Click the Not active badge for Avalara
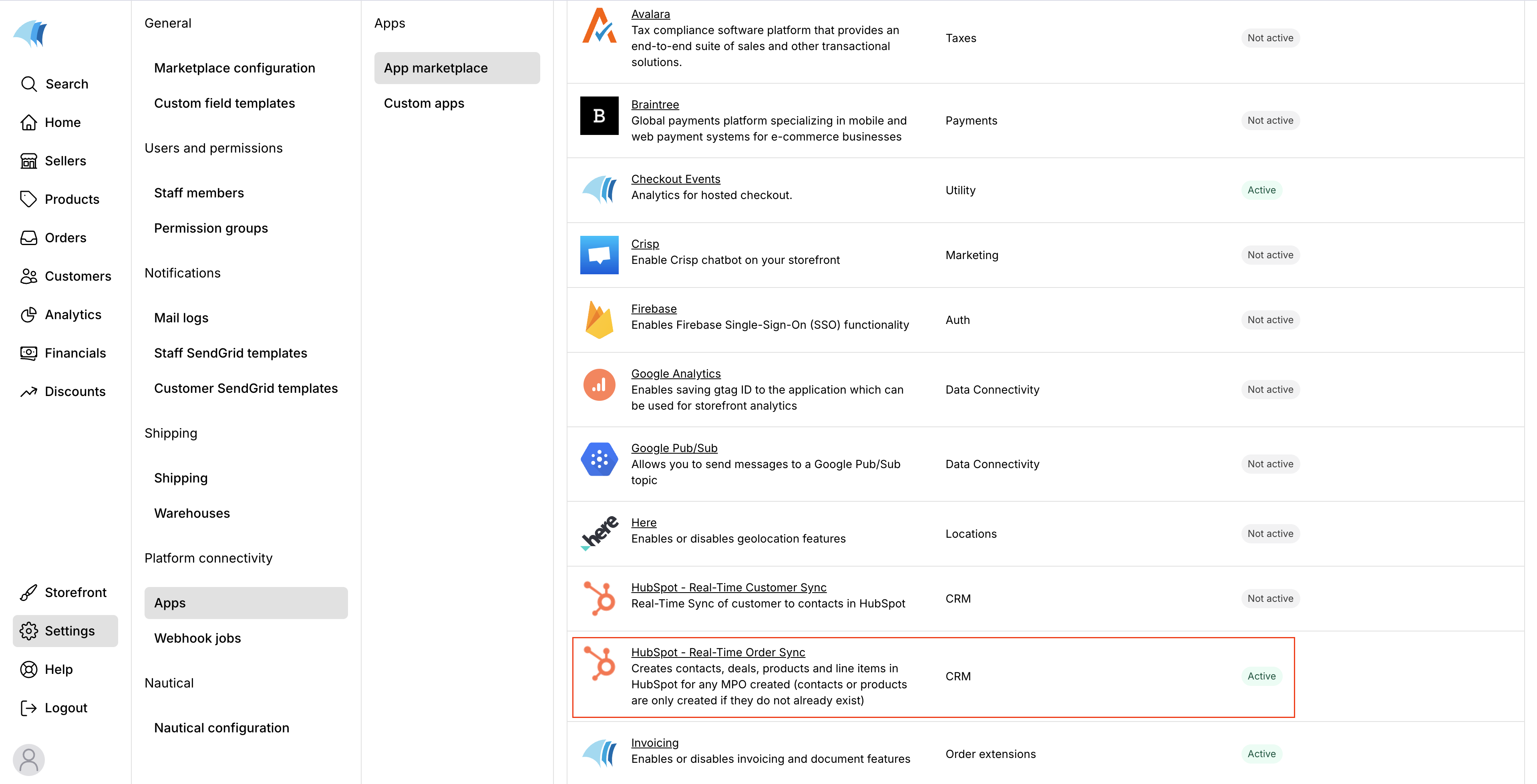Screen dimensions: 1537x784 pyautogui.click(x=1270, y=38)
